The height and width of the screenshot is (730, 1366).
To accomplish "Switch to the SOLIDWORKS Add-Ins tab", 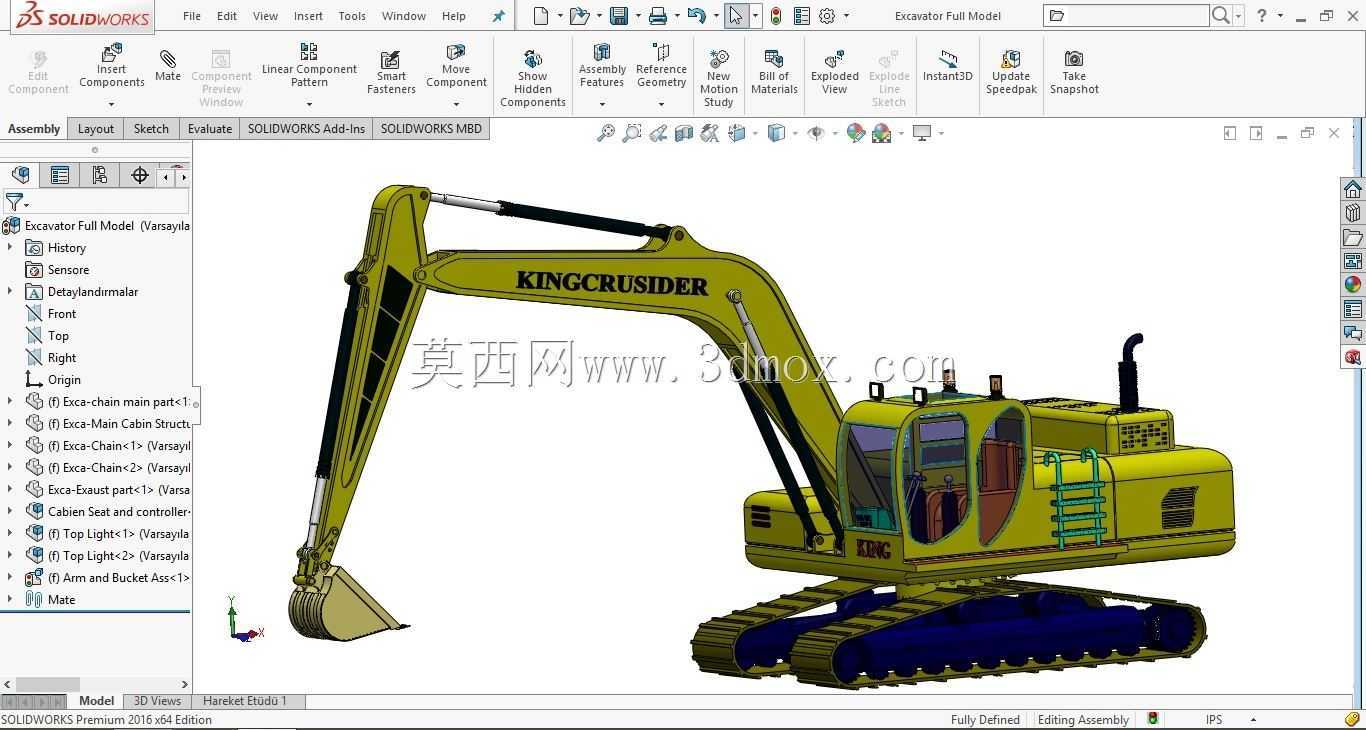I will point(306,129).
